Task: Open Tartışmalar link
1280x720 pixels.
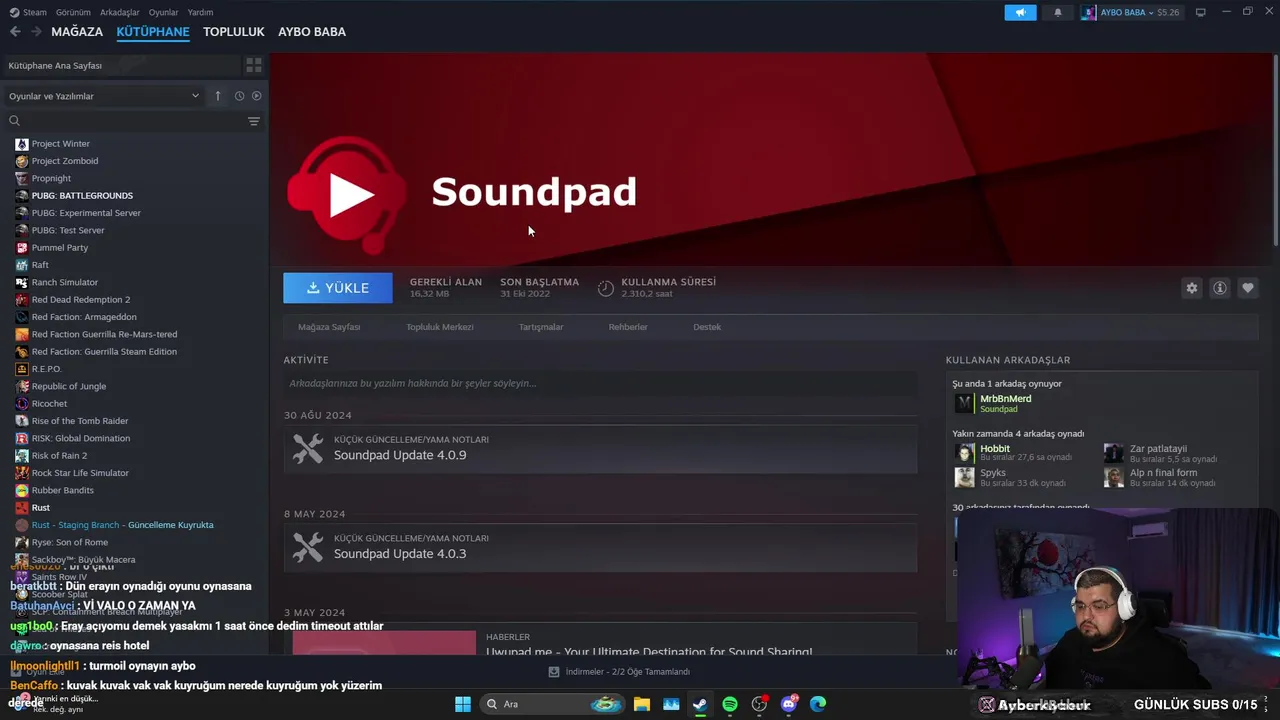Action: tap(541, 327)
